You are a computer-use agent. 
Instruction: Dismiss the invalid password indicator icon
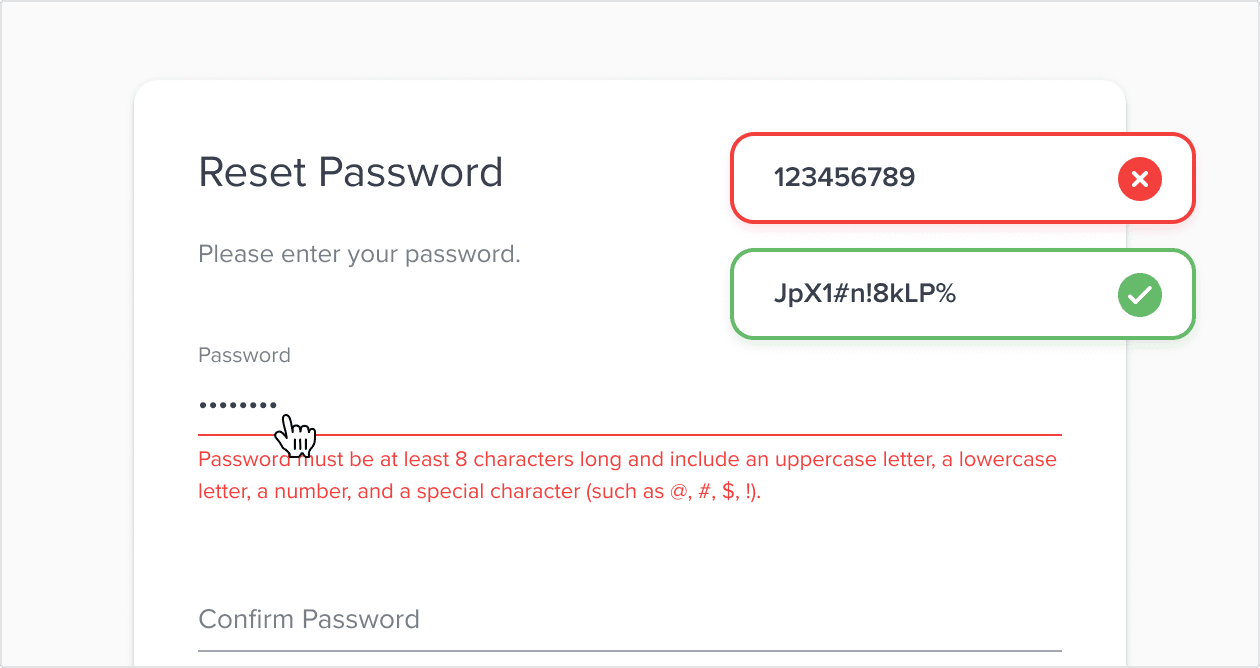(x=1139, y=179)
